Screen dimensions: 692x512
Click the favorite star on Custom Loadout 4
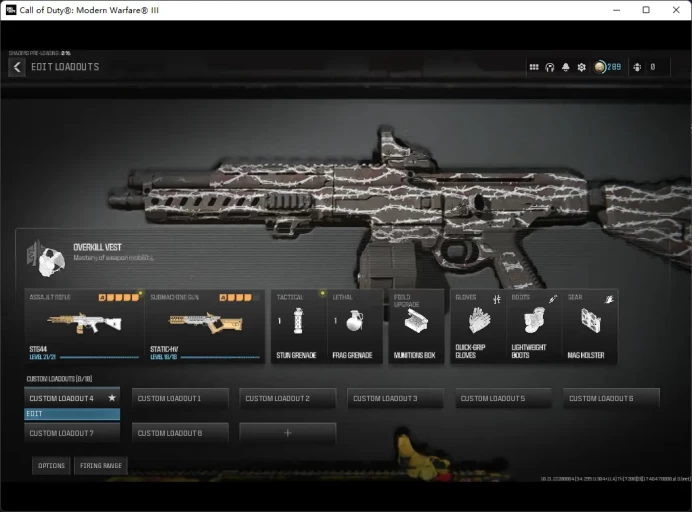(x=112, y=398)
